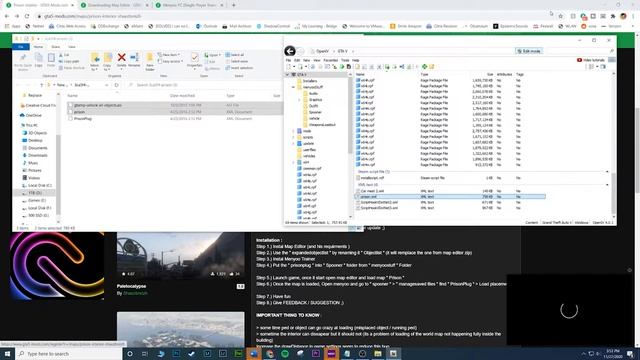The image size is (640, 360).
Task: Open the OpenIV Edit menu
Action: click(297, 60)
